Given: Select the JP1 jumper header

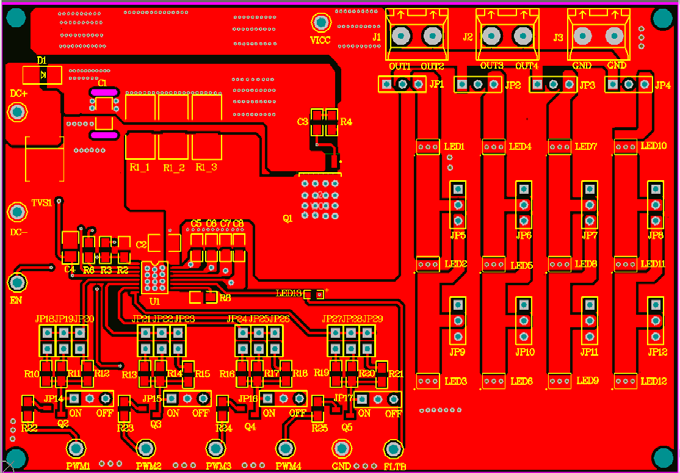Looking at the screenshot, I should pyautogui.click(x=402, y=85).
